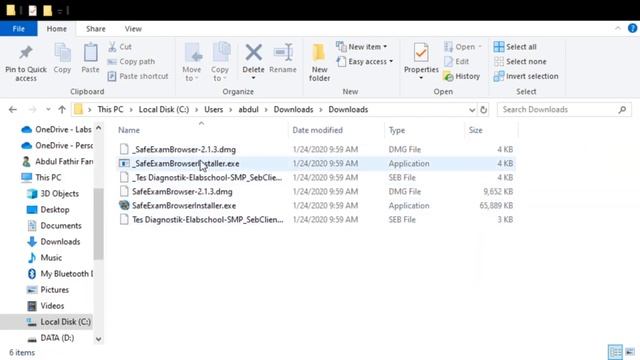Select SafeExamBrowser-2.1.3.dmg 9,652 KB file
The image size is (640, 360).
[316, 191]
